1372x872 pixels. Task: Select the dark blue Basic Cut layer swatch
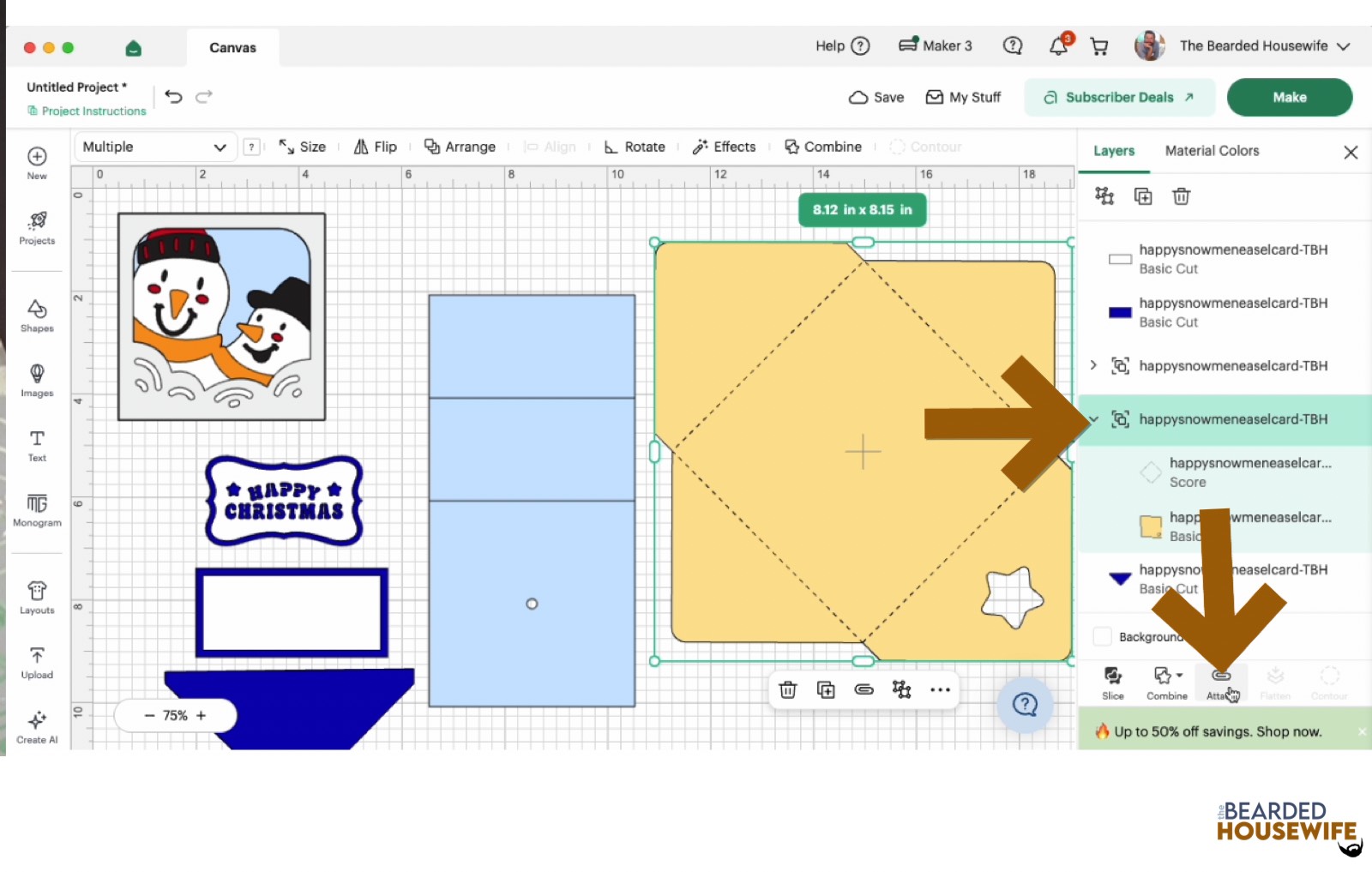[1120, 313]
